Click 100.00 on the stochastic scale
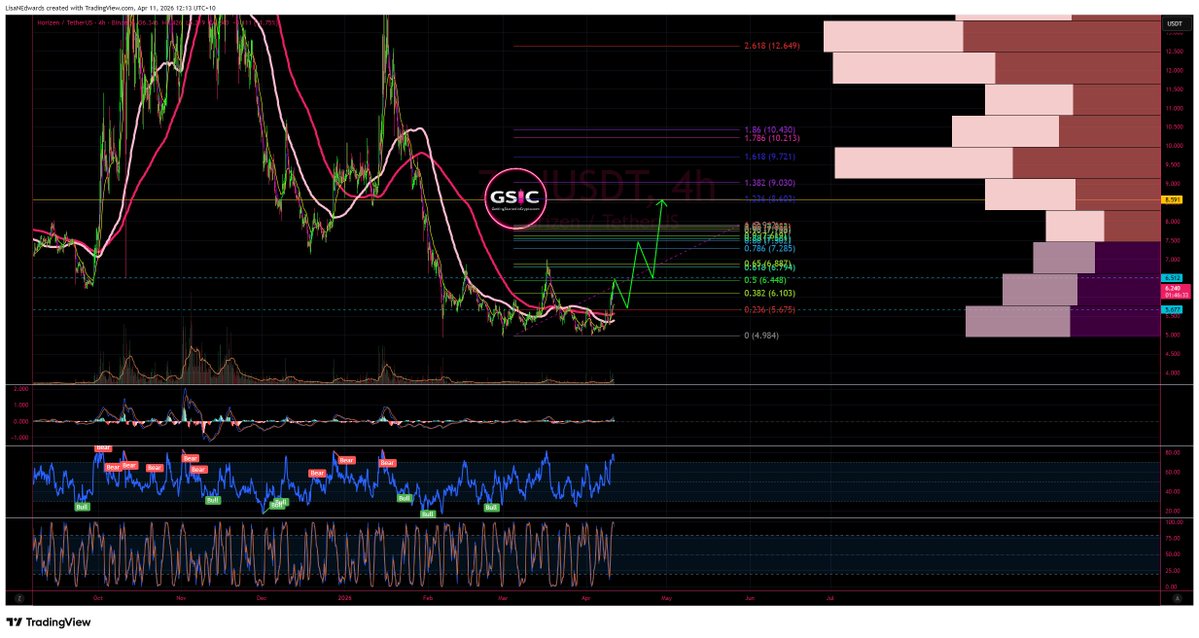 click(1174, 522)
